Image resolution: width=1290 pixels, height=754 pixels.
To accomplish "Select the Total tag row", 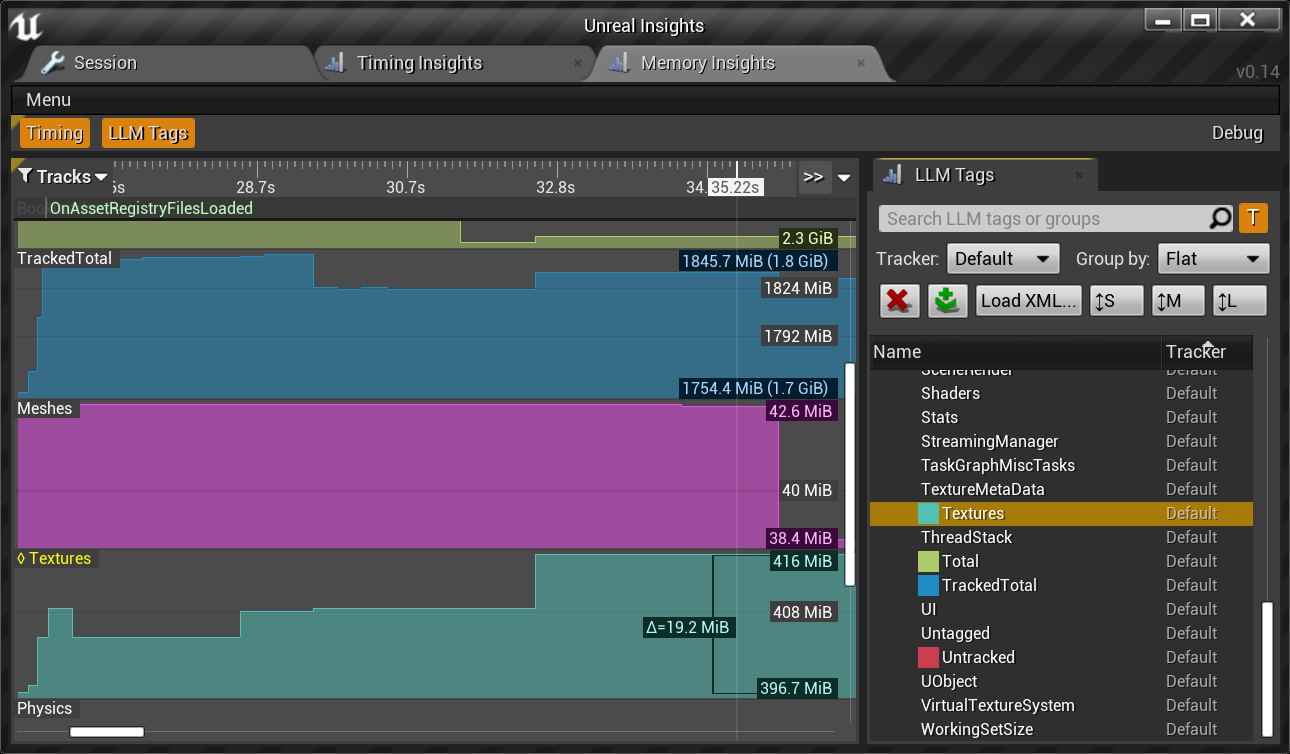I will tap(1061, 562).
